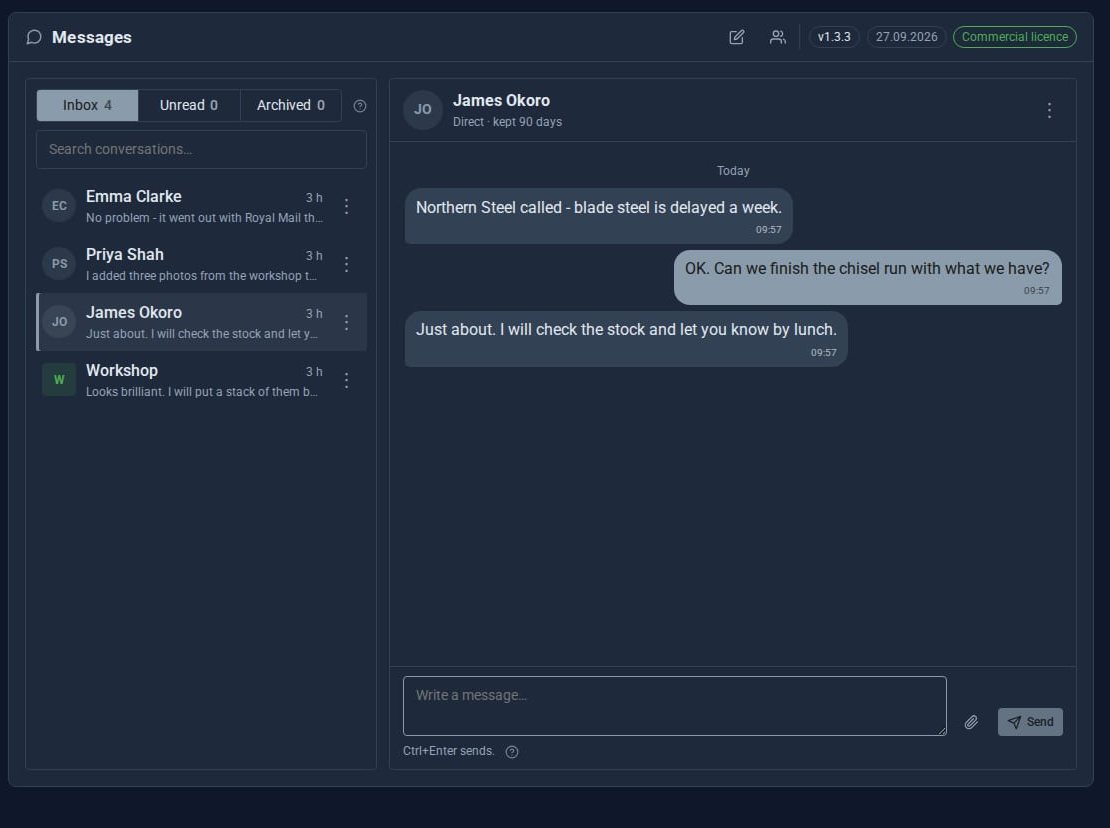Open chat header more options menu
The height and width of the screenshot is (828, 1110).
[1049, 110]
